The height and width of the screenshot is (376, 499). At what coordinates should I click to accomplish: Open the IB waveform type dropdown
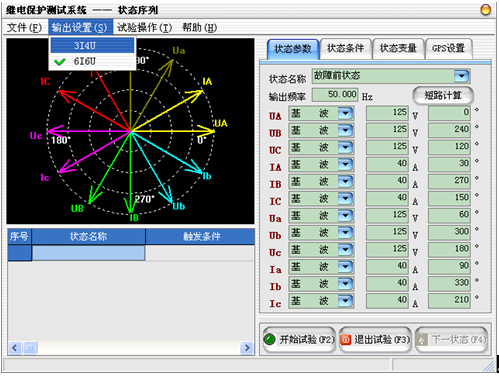(x=345, y=182)
